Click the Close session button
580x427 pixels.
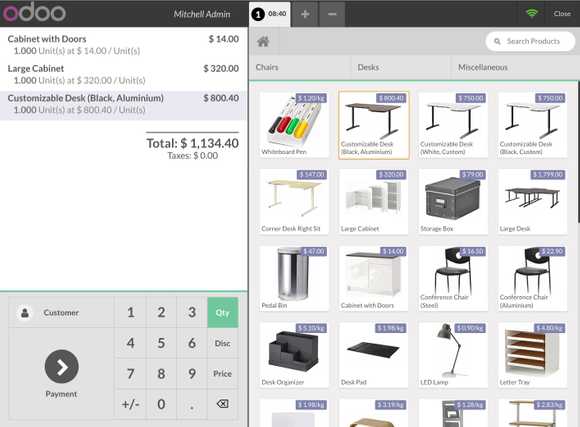coord(562,14)
